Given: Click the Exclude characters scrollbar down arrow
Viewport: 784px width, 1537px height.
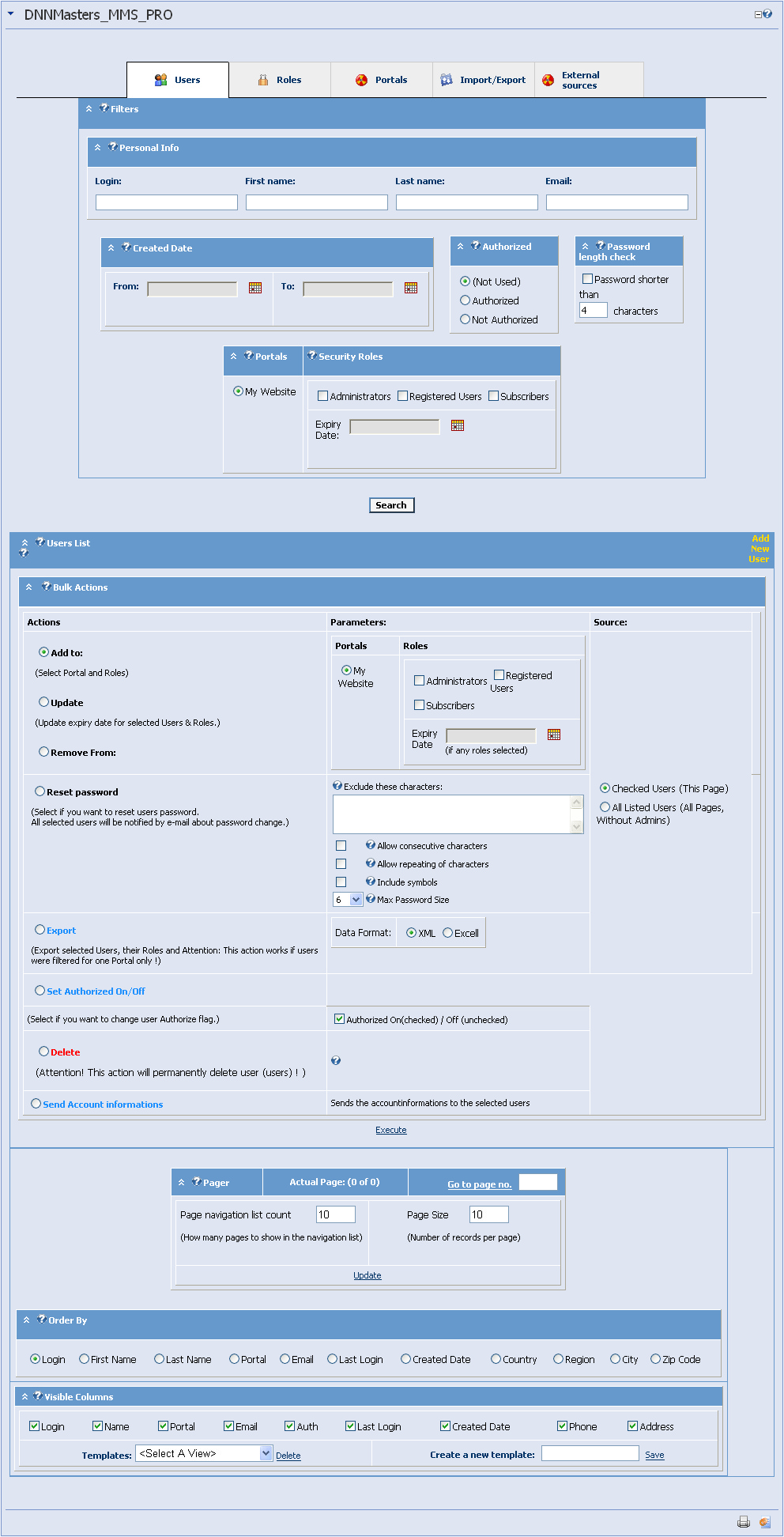Looking at the screenshot, I should (576, 825).
